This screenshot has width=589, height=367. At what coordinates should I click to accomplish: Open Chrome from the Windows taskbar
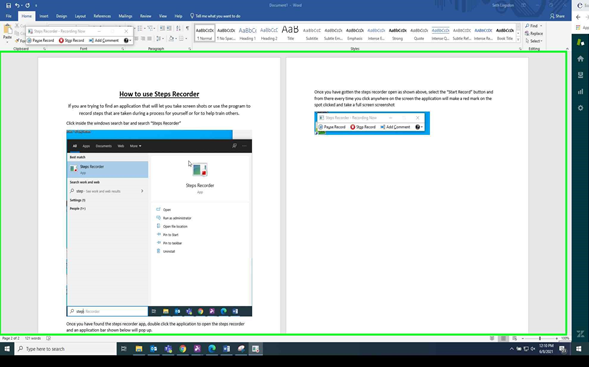[183, 349]
